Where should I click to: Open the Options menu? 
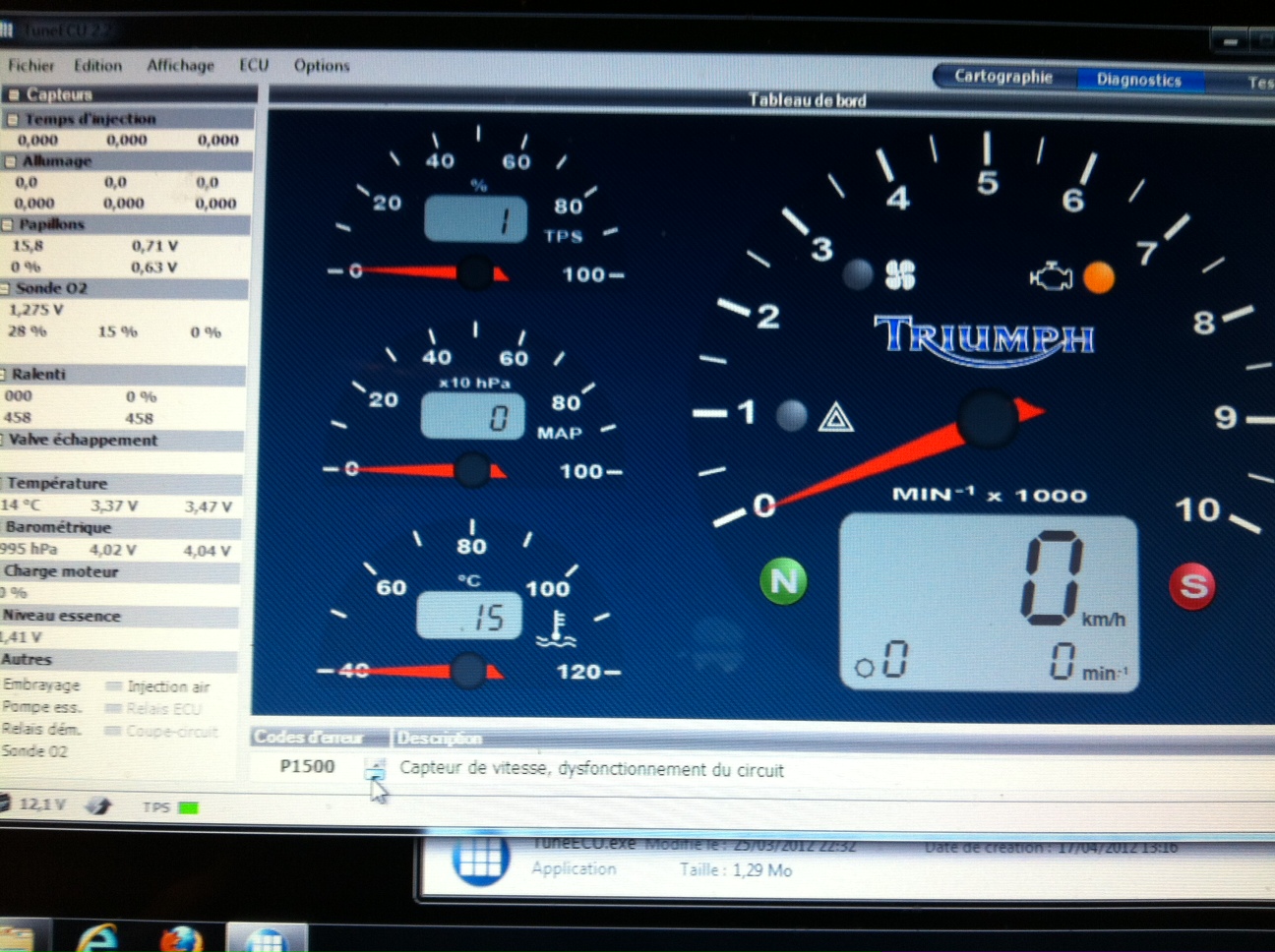click(322, 65)
